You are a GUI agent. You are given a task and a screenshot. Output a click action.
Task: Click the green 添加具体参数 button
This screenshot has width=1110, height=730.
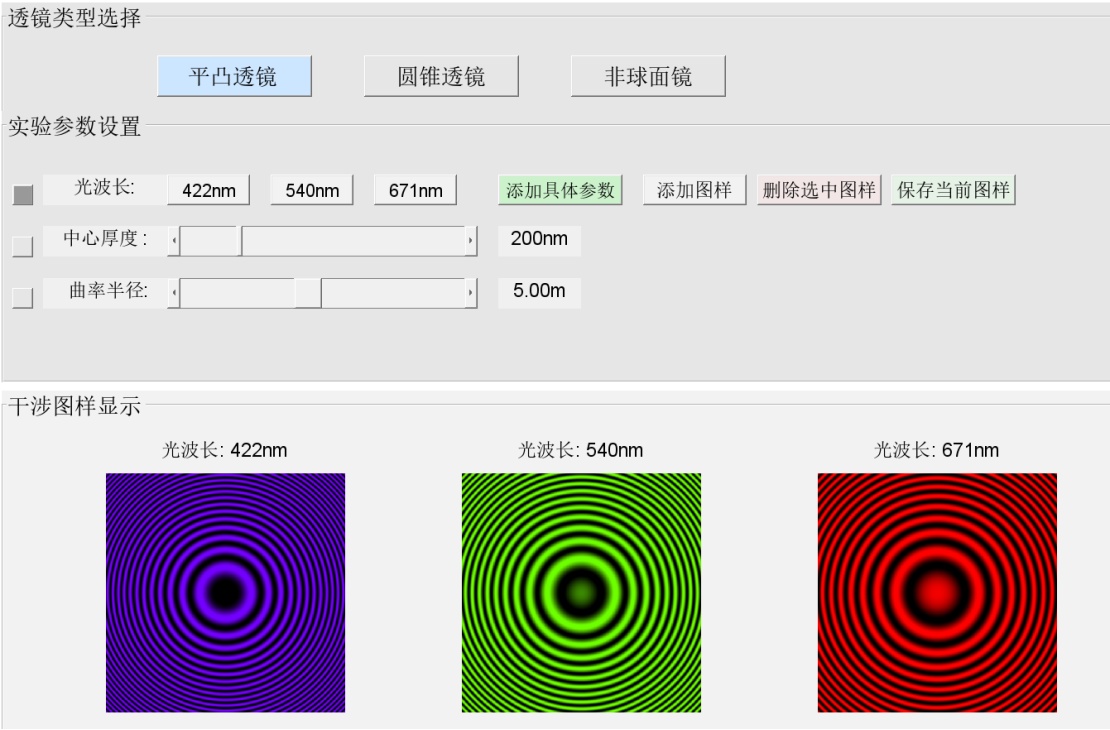560,190
